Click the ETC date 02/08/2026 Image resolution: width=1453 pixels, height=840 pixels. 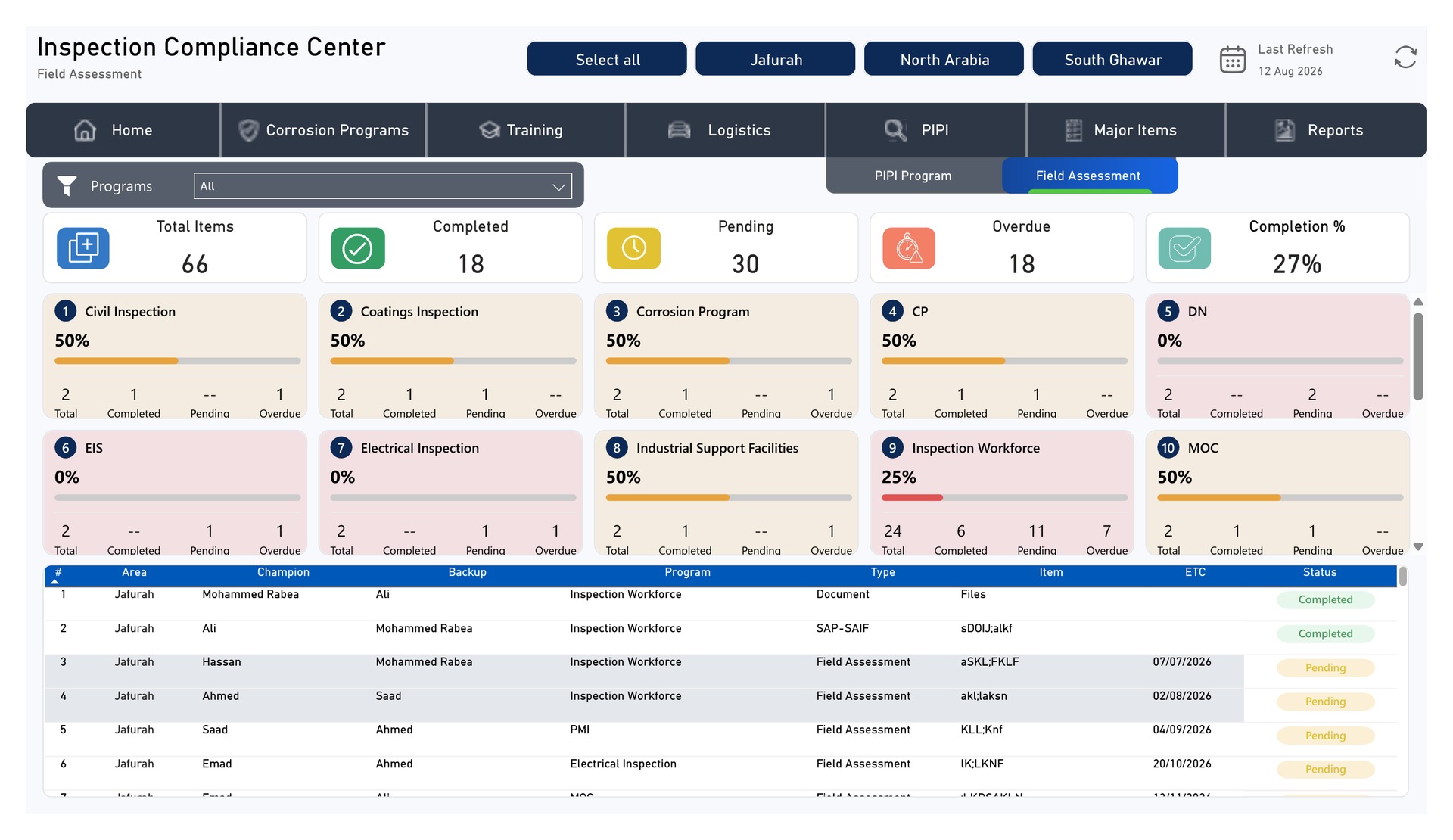click(x=1182, y=695)
